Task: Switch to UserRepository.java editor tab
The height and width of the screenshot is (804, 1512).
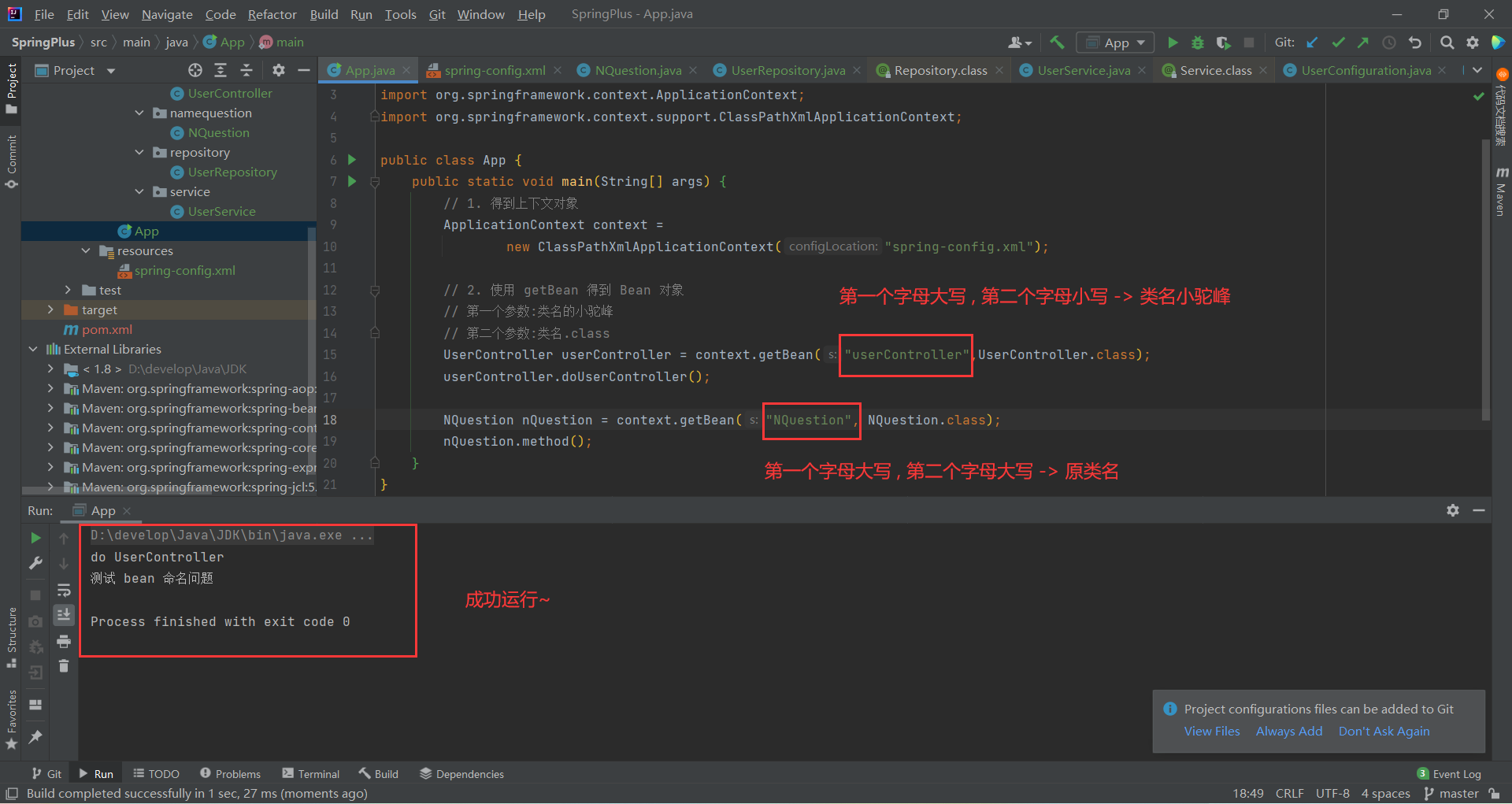Action: tap(787, 70)
